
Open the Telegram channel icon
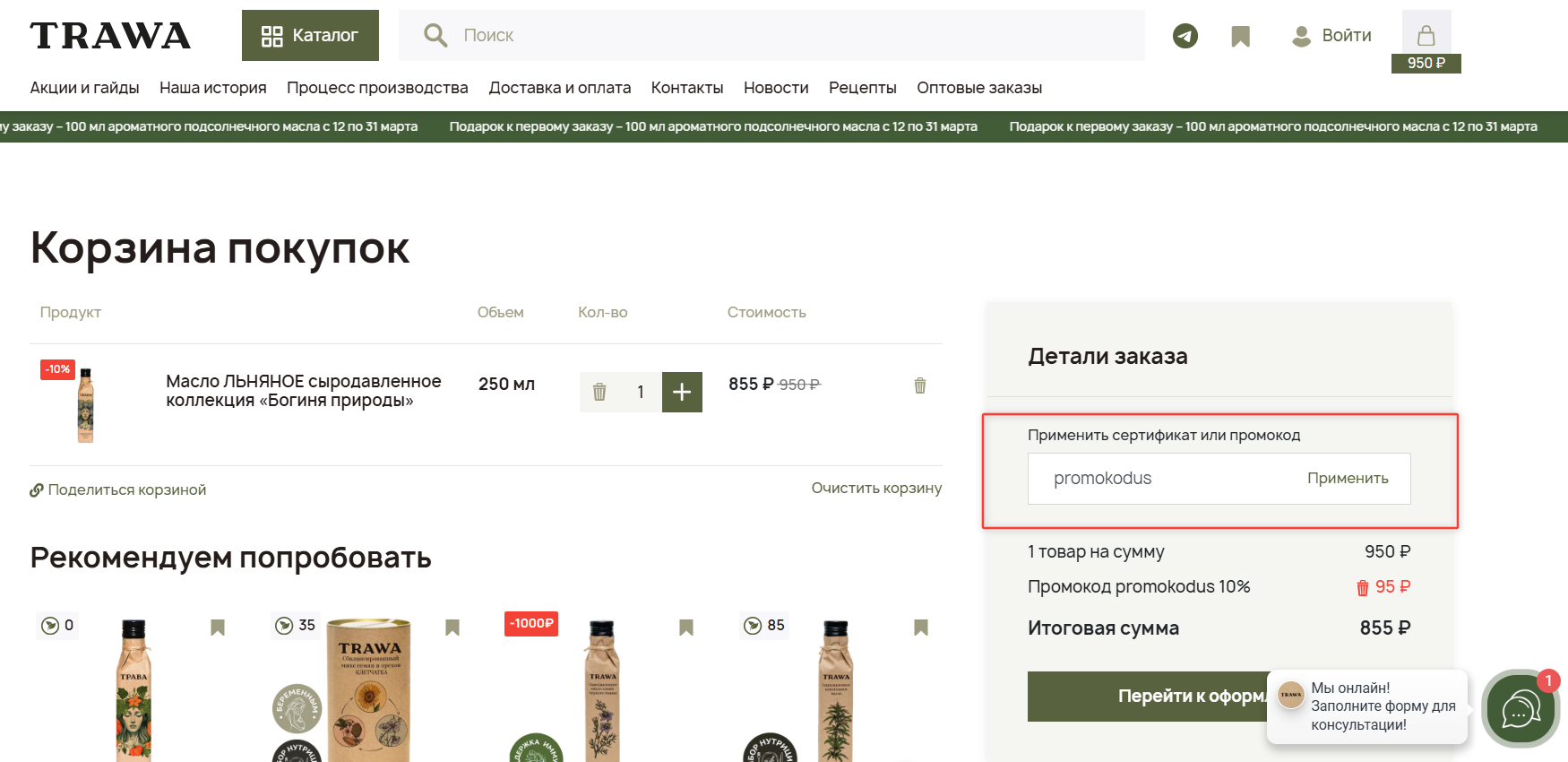pos(1185,36)
